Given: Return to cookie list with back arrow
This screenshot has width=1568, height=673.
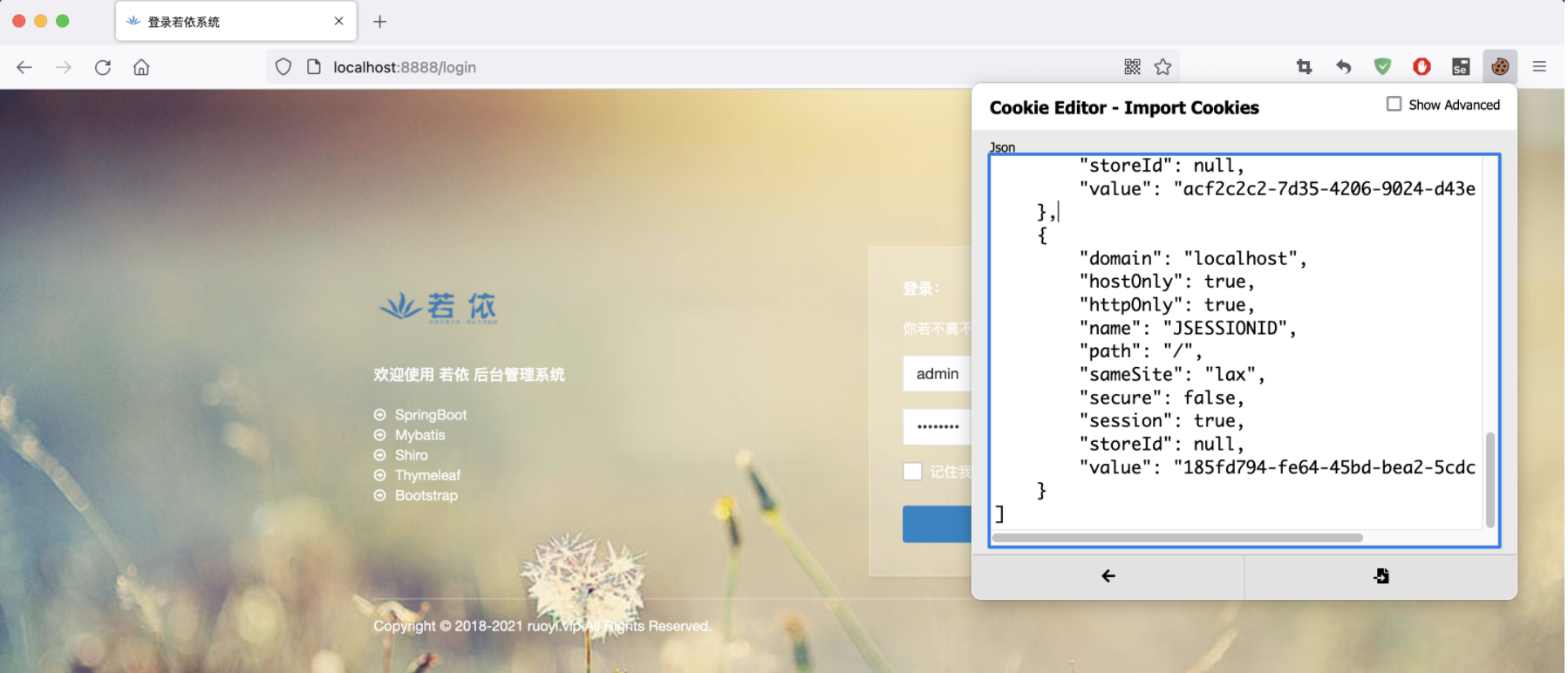Looking at the screenshot, I should (1108, 576).
